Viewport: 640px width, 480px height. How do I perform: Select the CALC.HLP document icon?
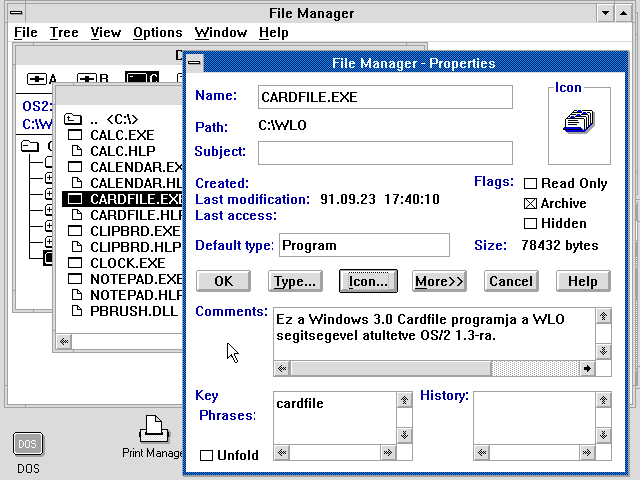click(x=76, y=151)
